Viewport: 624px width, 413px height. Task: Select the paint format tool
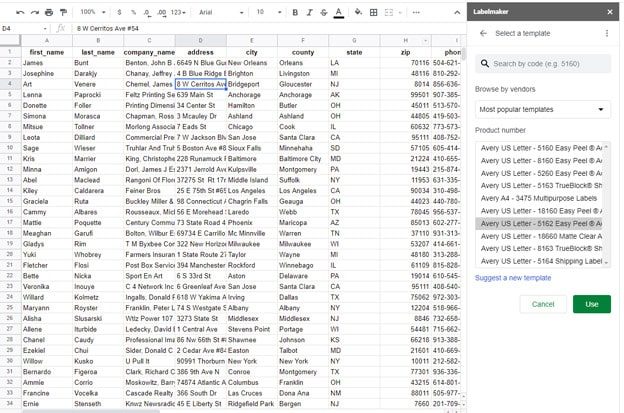point(63,12)
